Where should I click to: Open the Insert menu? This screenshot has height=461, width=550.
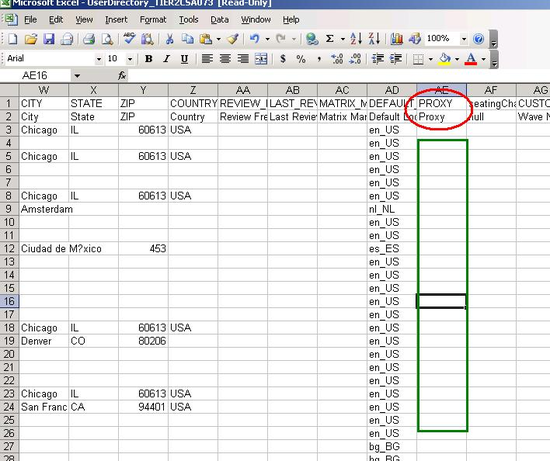pos(116,20)
